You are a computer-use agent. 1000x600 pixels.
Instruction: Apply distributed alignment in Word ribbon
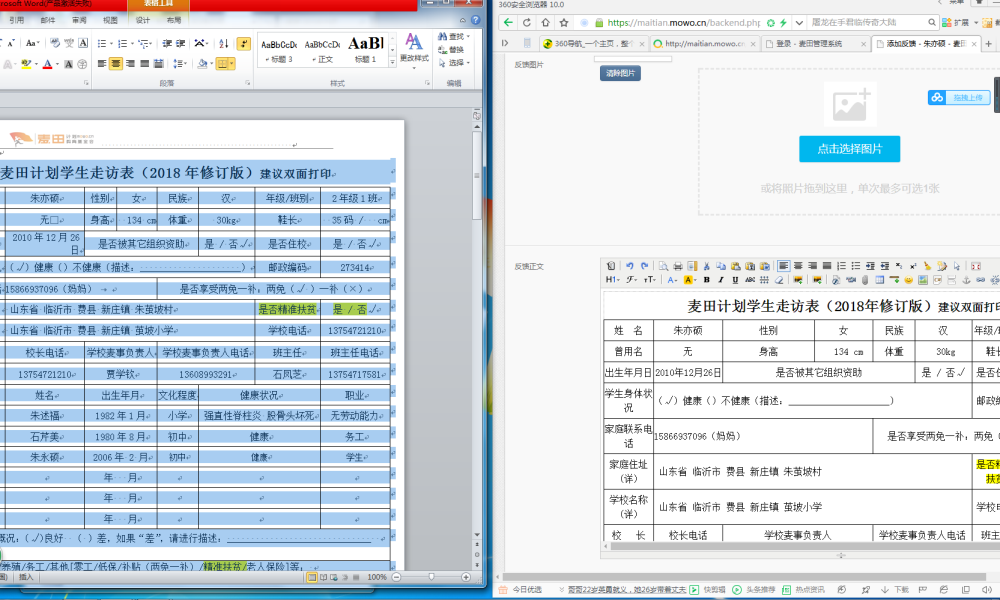(x=159, y=64)
